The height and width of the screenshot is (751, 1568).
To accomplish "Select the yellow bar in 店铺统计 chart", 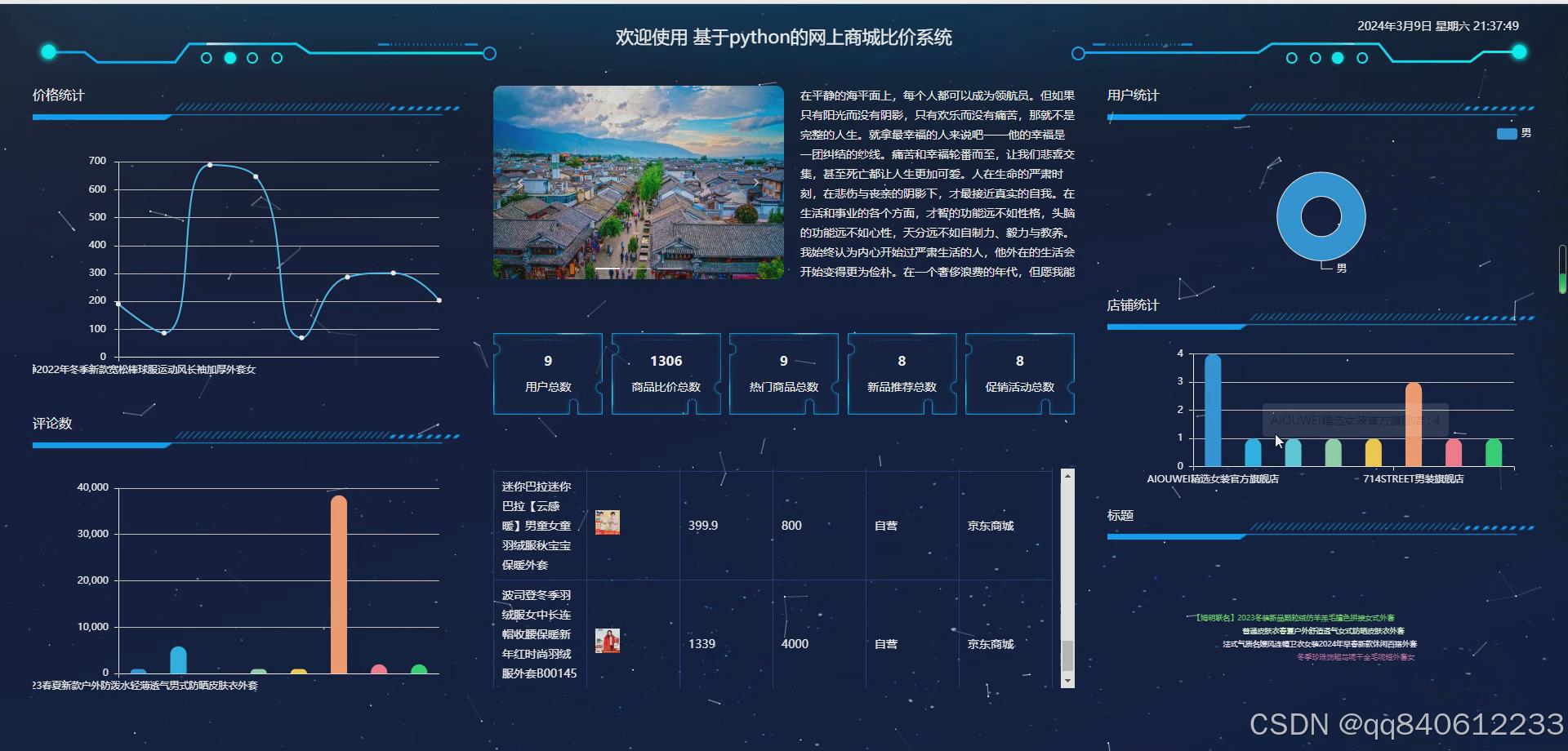I will [x=1374, y=452].
